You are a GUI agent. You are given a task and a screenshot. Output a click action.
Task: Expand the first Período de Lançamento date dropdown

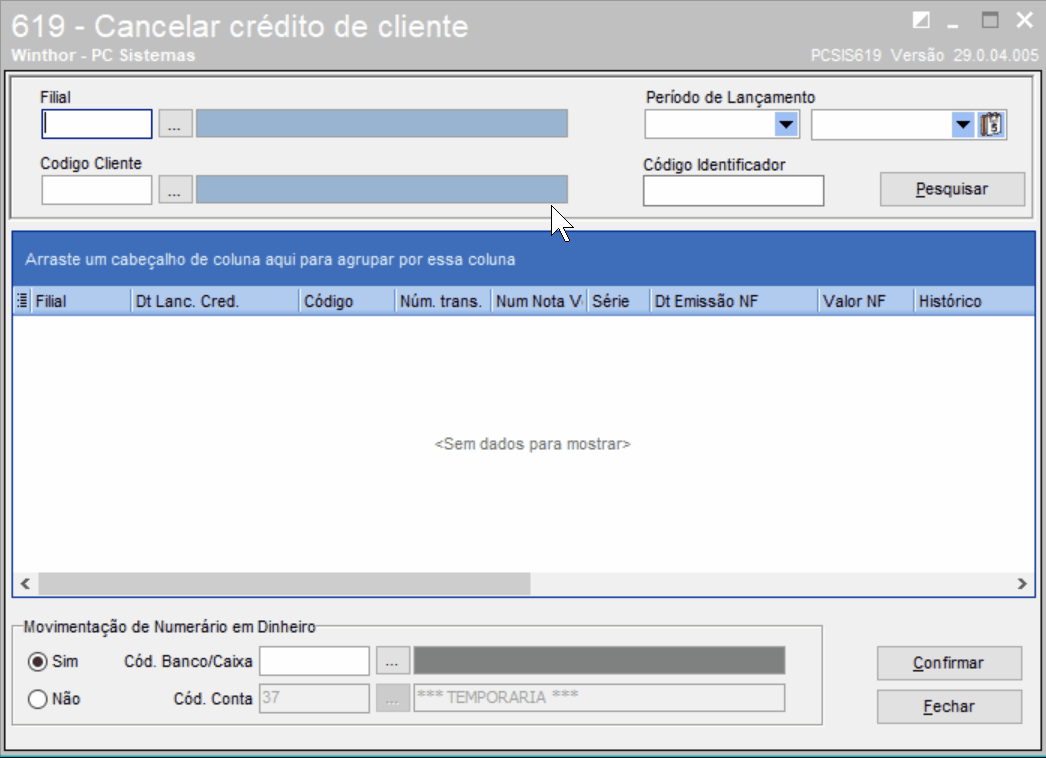[x=786, y=125]
